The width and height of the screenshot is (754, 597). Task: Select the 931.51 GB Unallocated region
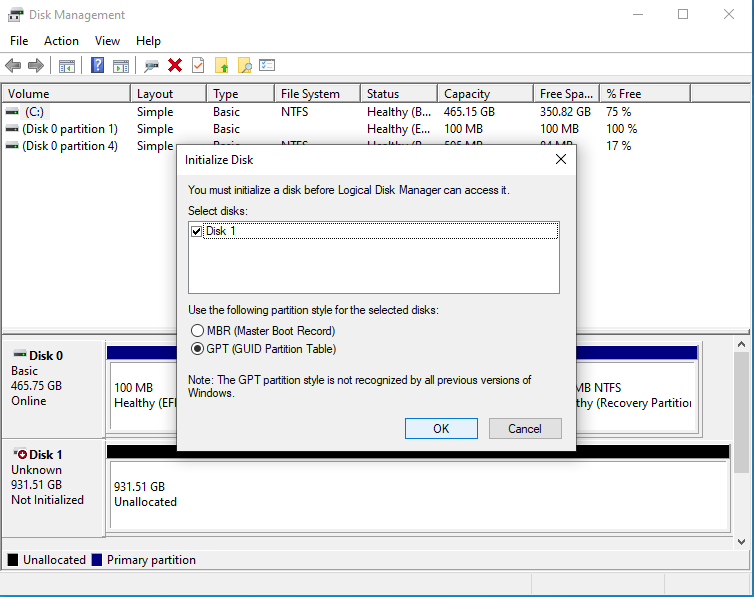point(419,494)
